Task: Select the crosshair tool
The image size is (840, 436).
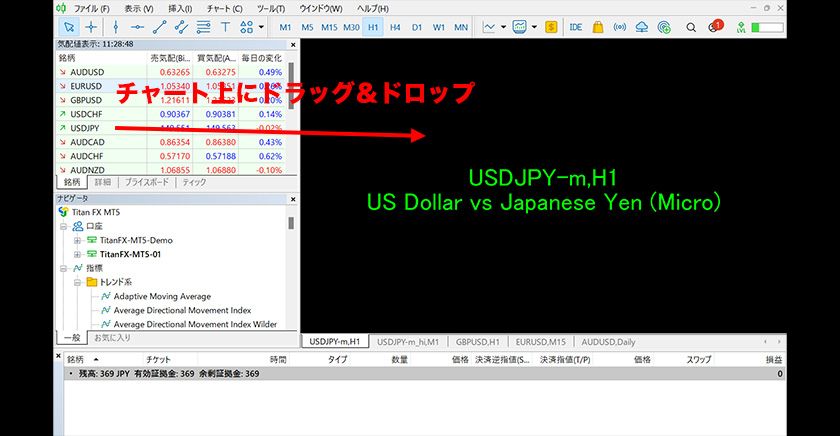Action: pyautogui.click(x=91, y=27)
